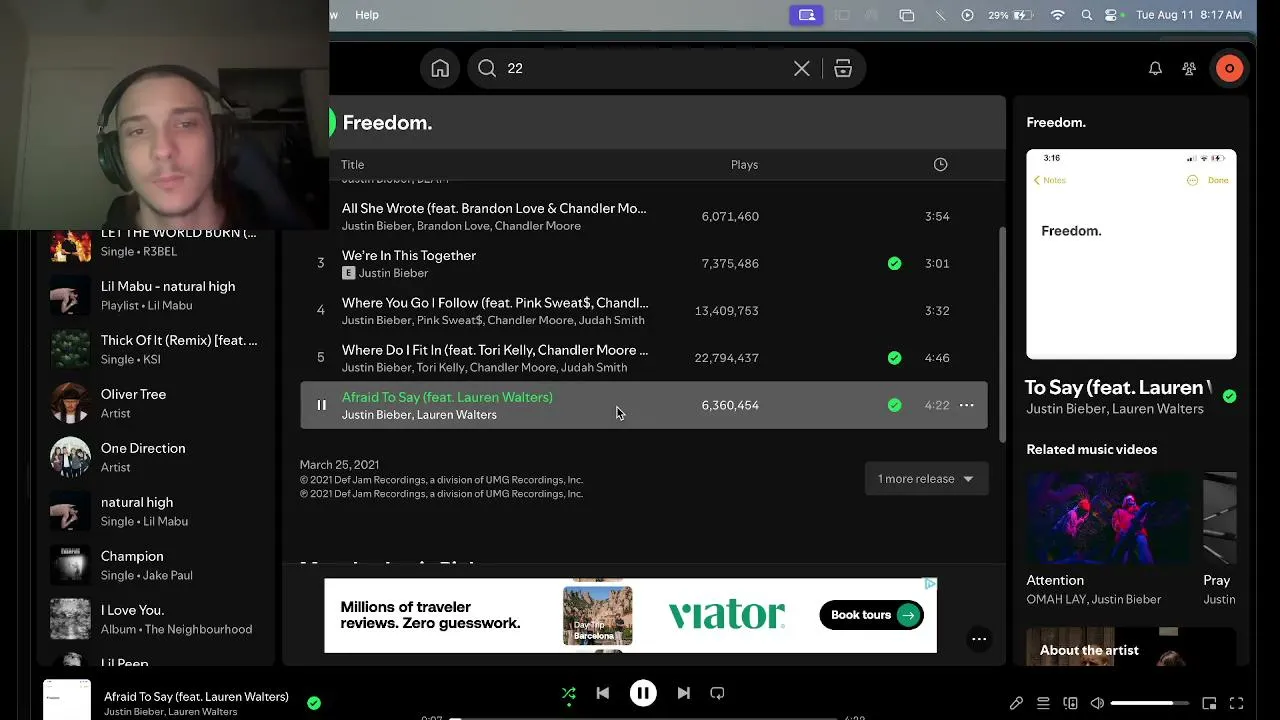Screen dimensions: 1280x720
Task: Select Where You Go I Follow track
Action: [495, 302]
